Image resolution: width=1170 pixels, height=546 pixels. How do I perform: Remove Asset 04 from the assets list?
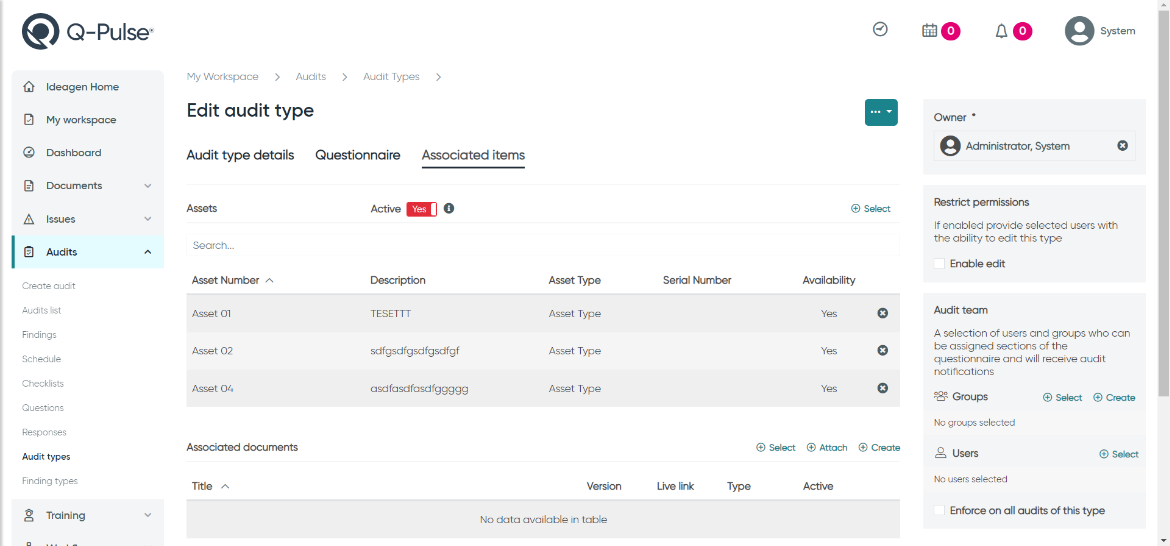[883, 388]
